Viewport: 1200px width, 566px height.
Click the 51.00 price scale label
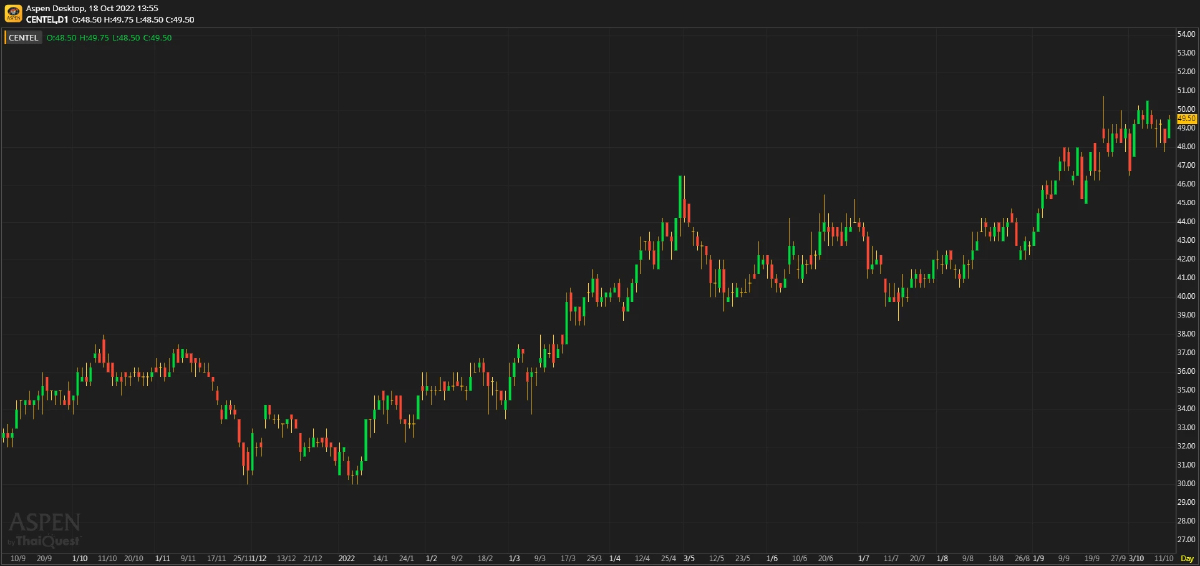click(x=1187, y=90)
